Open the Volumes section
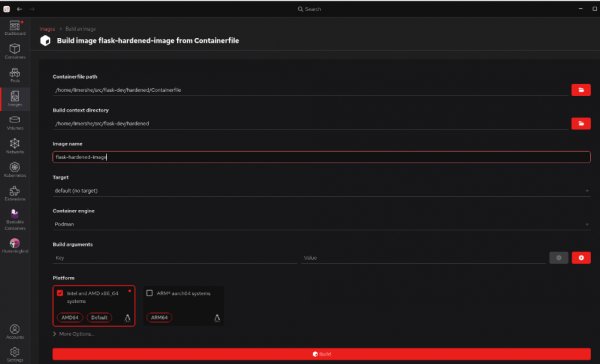 click(15, 122)
